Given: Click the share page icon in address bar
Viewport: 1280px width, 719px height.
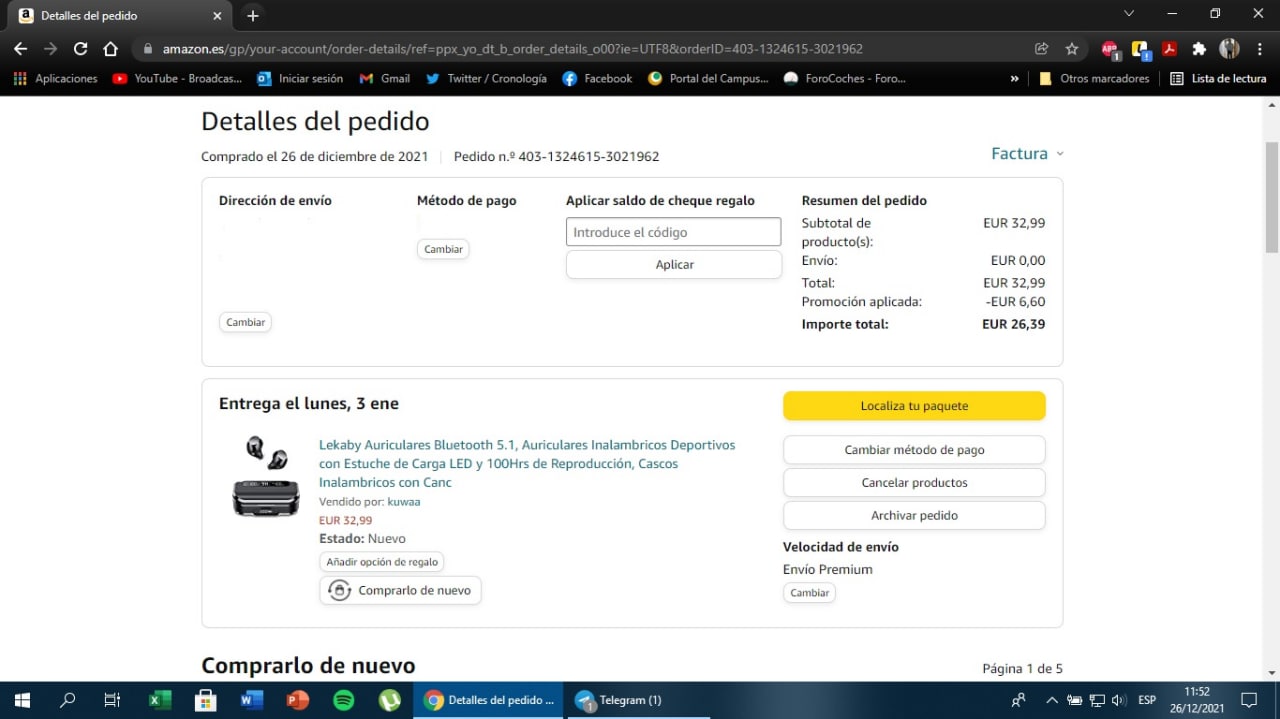Looking at the screenshot, I should click(1042, 48).
